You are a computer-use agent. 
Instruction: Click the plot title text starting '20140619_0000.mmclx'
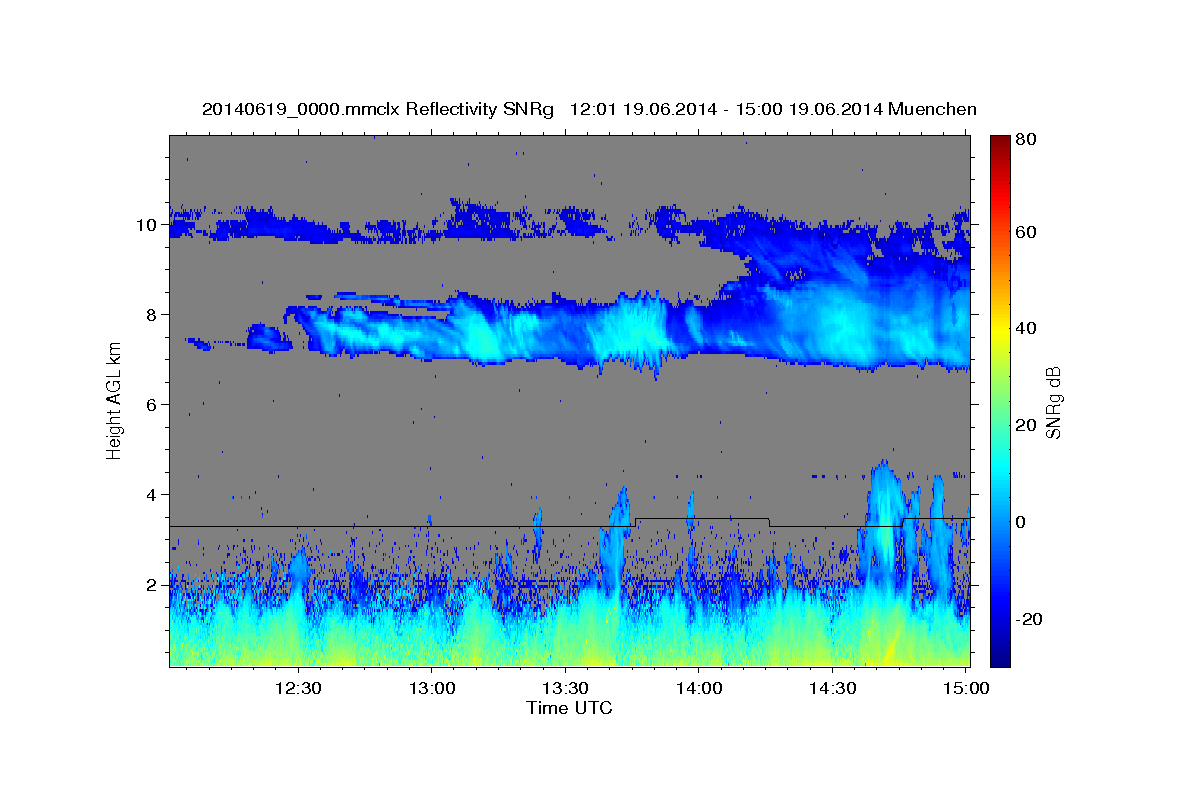(x=589, y=109)
